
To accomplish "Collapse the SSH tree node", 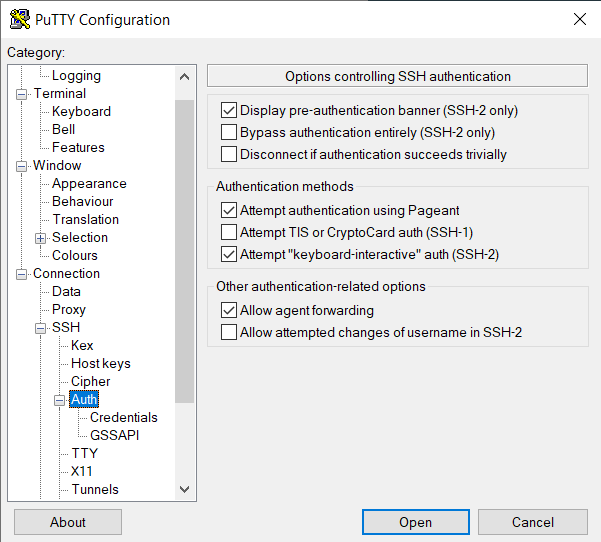I will [40, 328].
